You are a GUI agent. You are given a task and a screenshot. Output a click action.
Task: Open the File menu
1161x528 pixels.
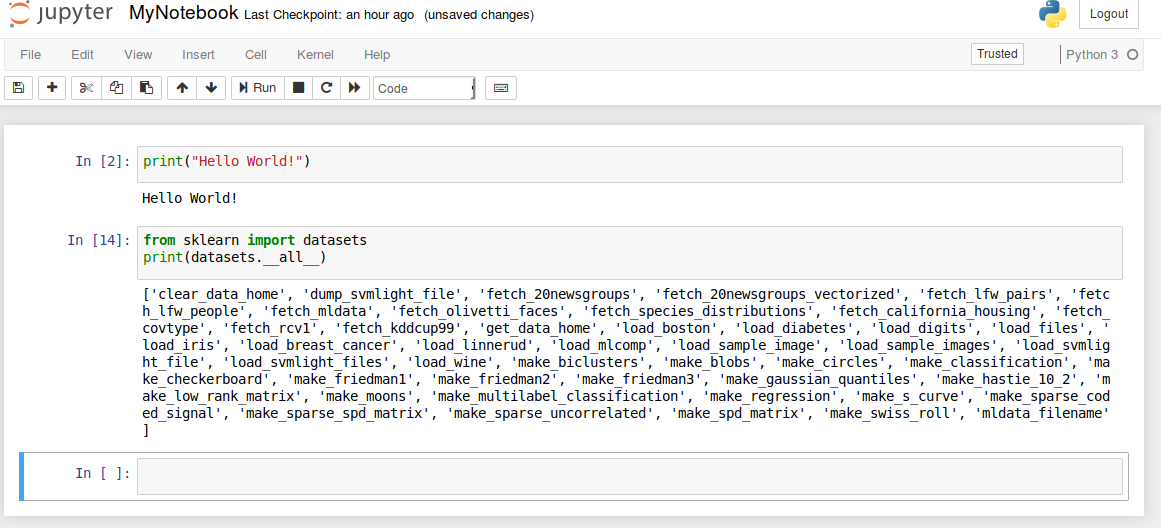coord(31,54)
